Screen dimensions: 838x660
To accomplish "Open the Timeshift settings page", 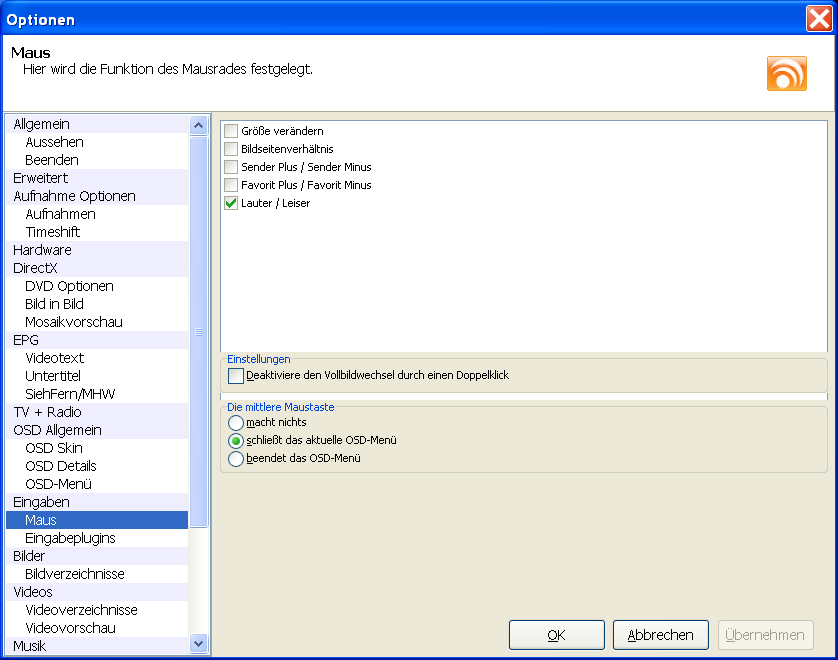I will click(52, 232).
